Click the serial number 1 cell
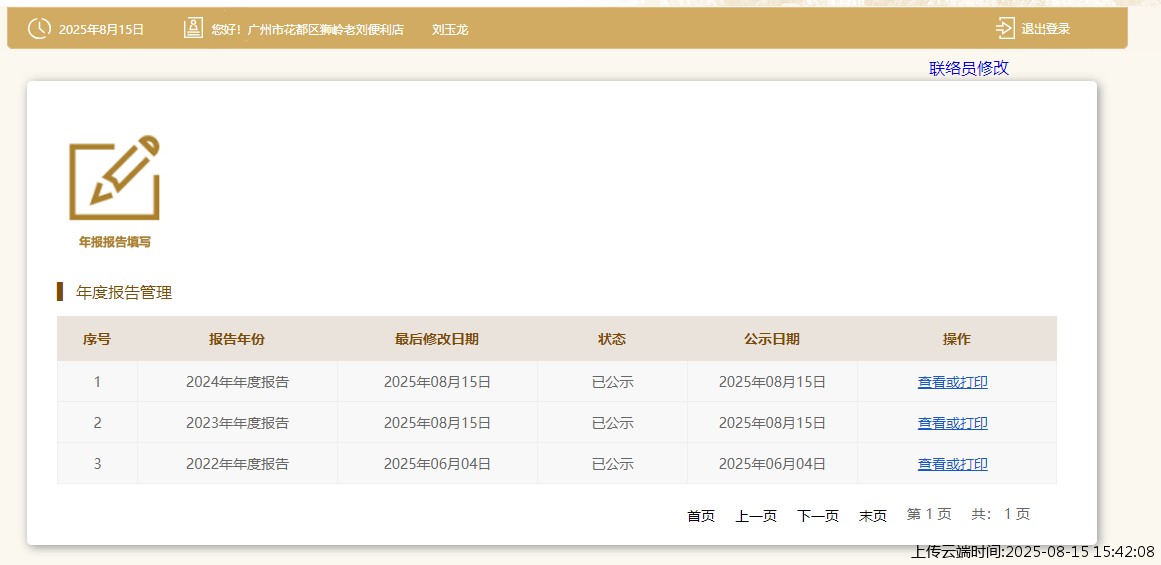The width and height of the screenshot is (1161, 565). point(97,382)
